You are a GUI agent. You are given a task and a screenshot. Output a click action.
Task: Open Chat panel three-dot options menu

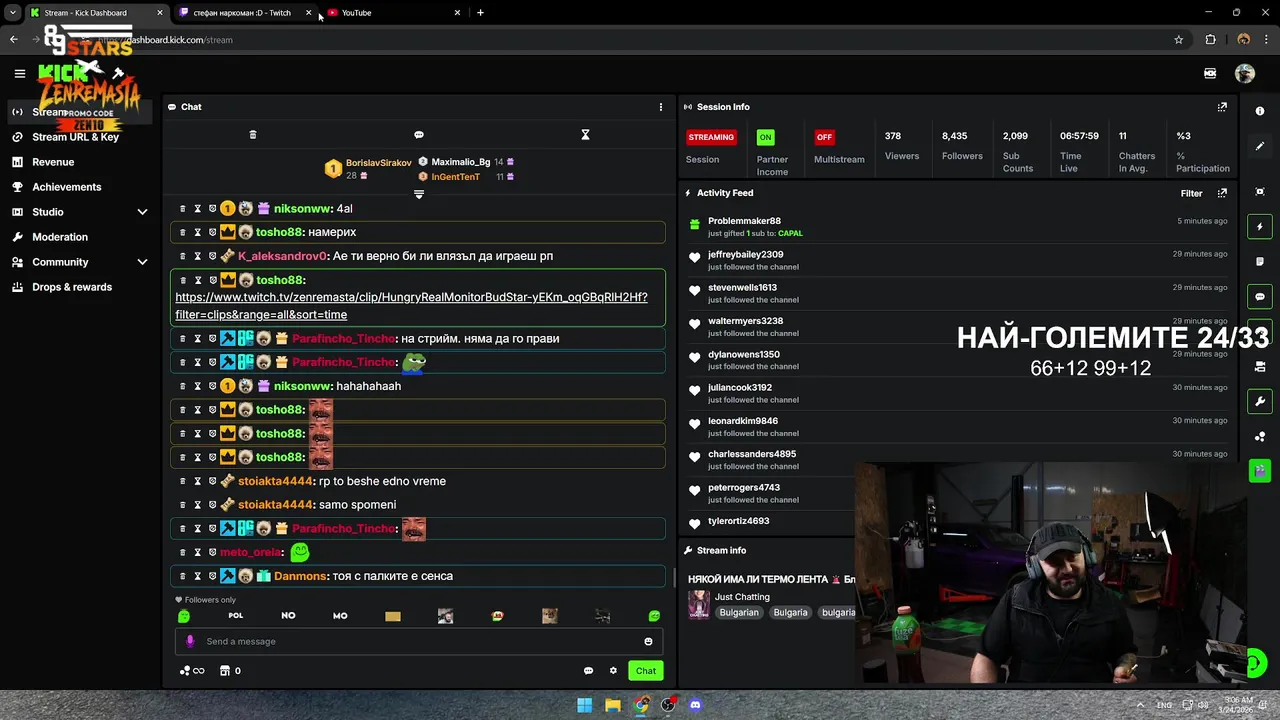point(660,107)
